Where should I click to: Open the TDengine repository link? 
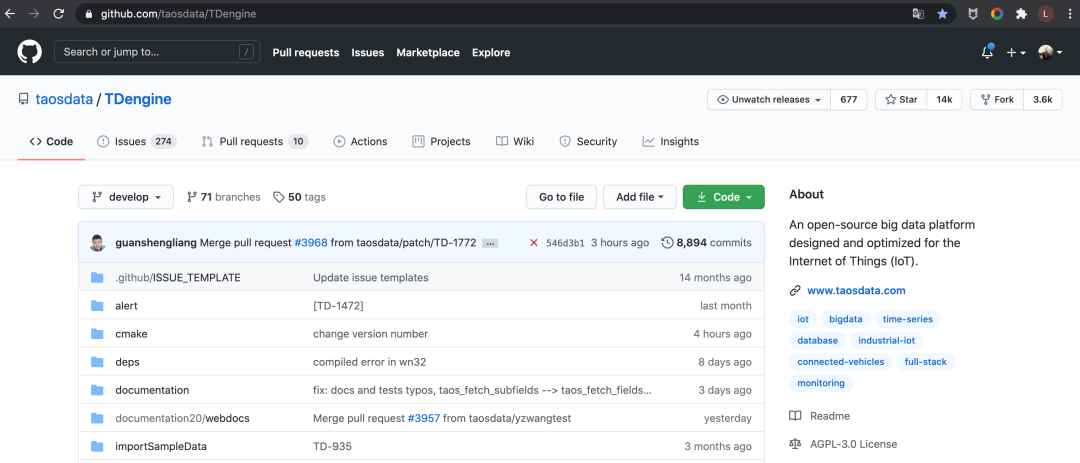click(138, 99)
